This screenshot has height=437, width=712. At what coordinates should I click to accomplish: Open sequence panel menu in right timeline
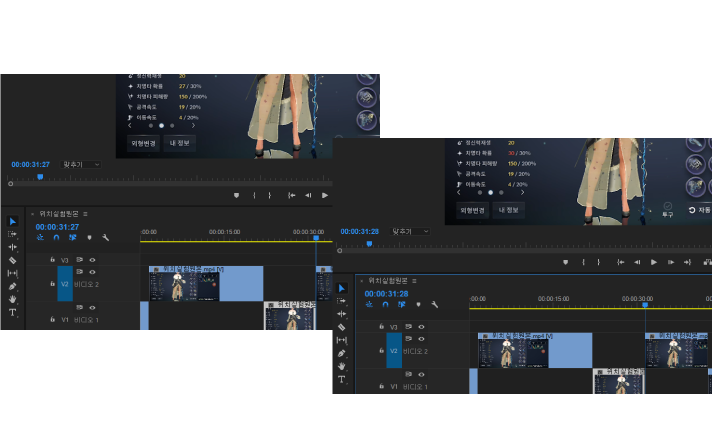tap(414, 280)
